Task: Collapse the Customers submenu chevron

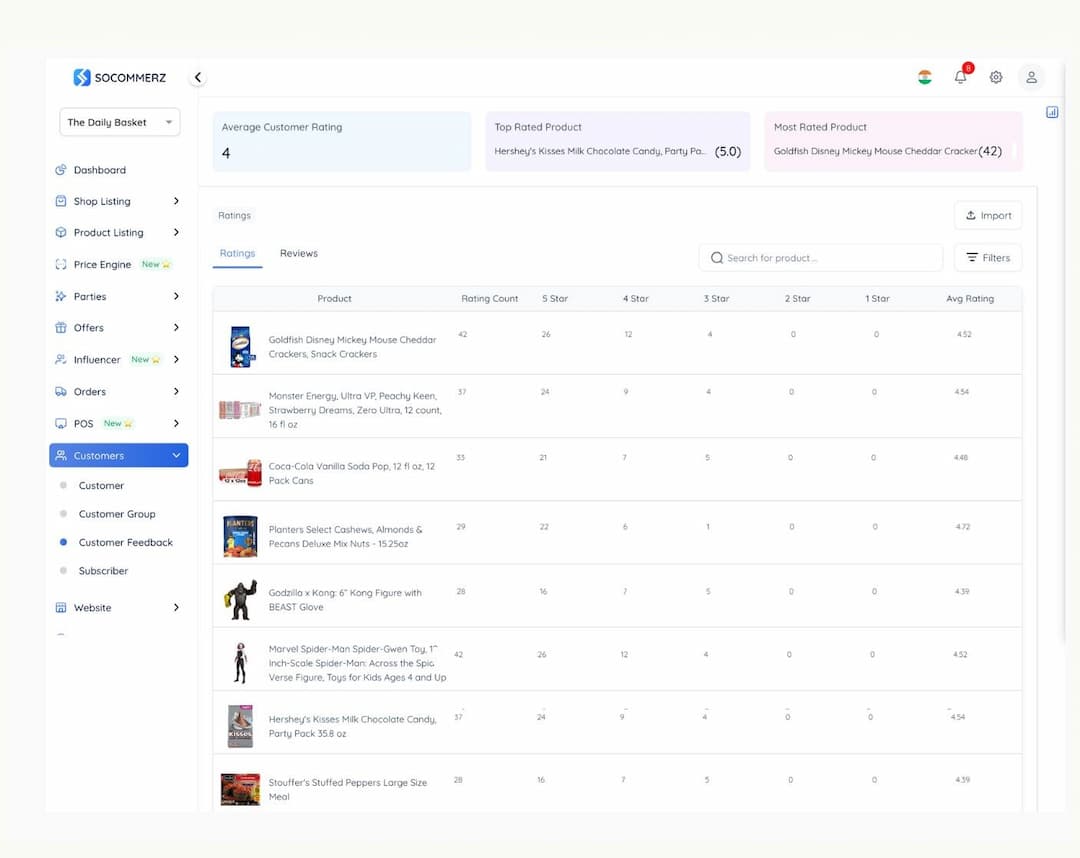Action: tap(176, 455)
